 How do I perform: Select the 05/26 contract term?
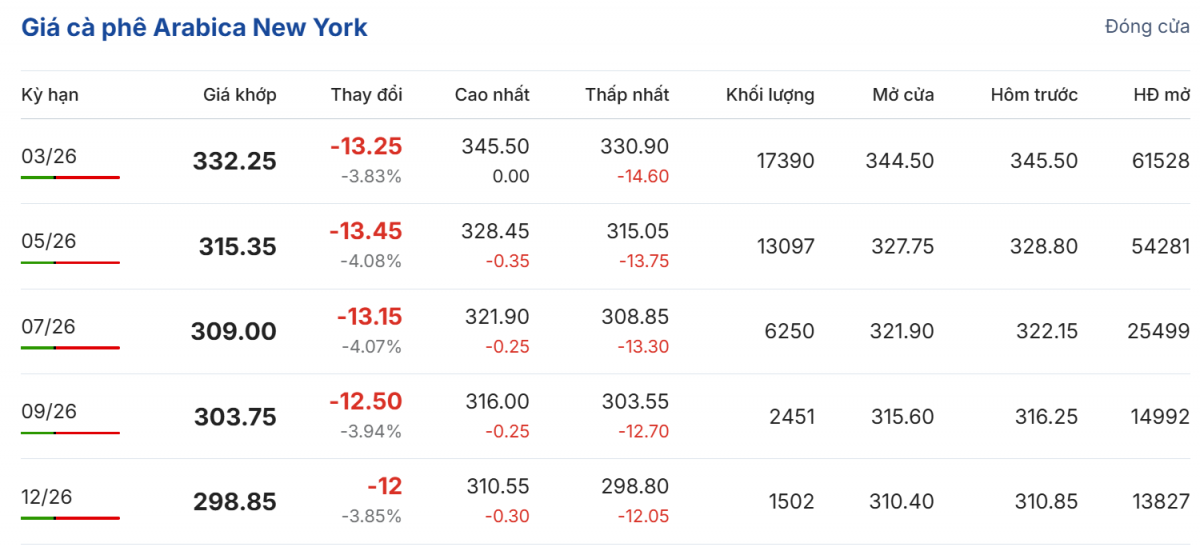(x=49, y=241)
